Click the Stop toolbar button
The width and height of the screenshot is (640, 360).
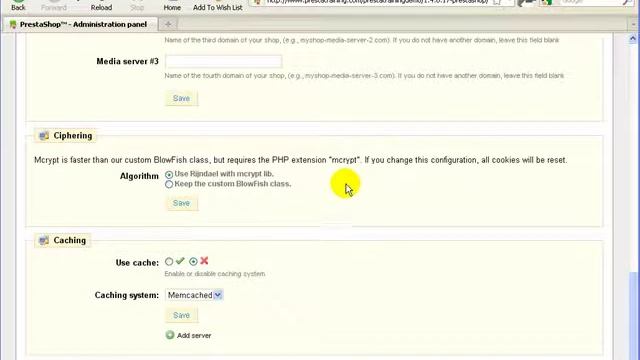tap(137, 6)
